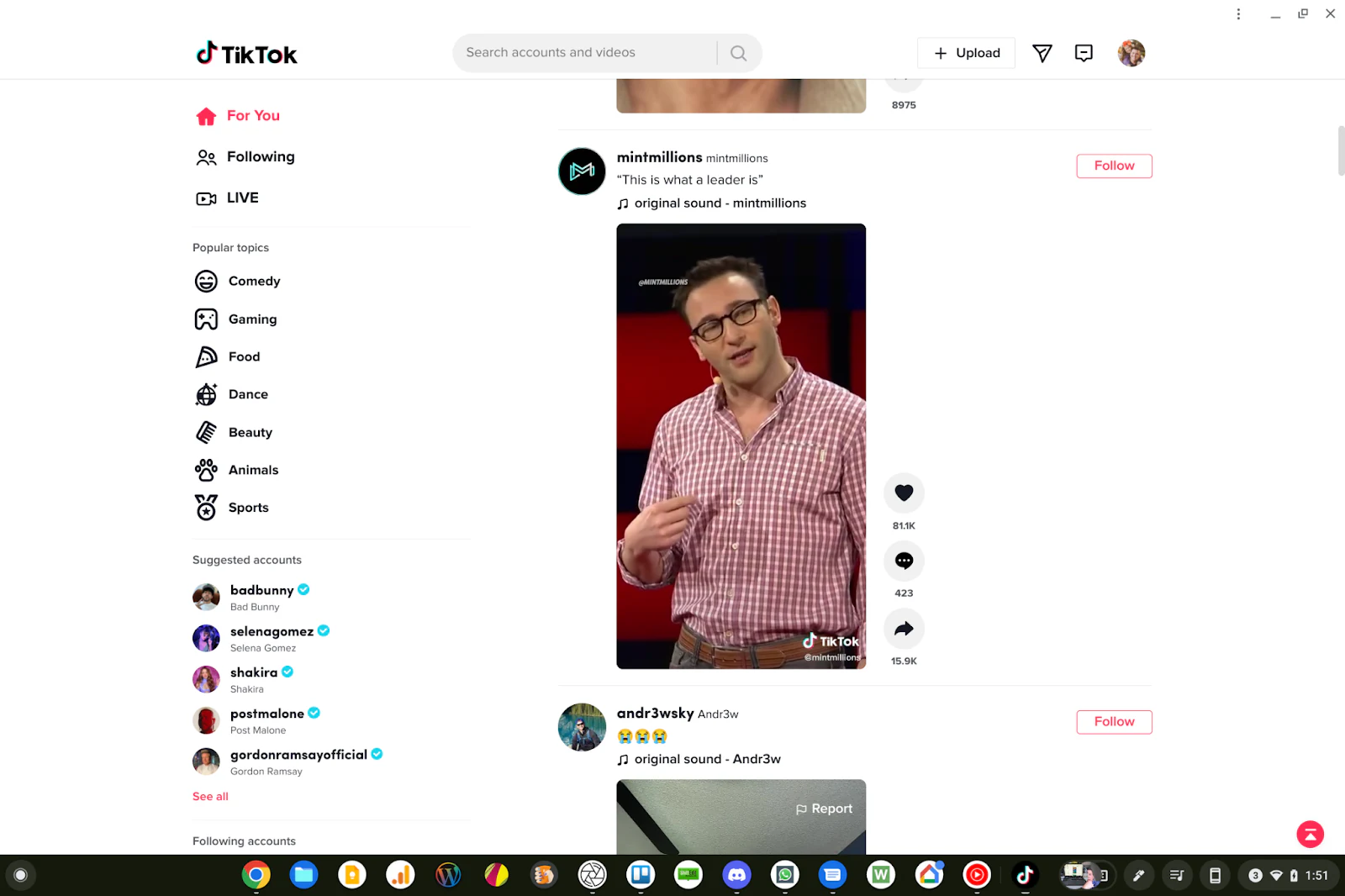The image size is (1345, 896).
Task: Browse the Comedy topic
Action: (x=238, y=281)
